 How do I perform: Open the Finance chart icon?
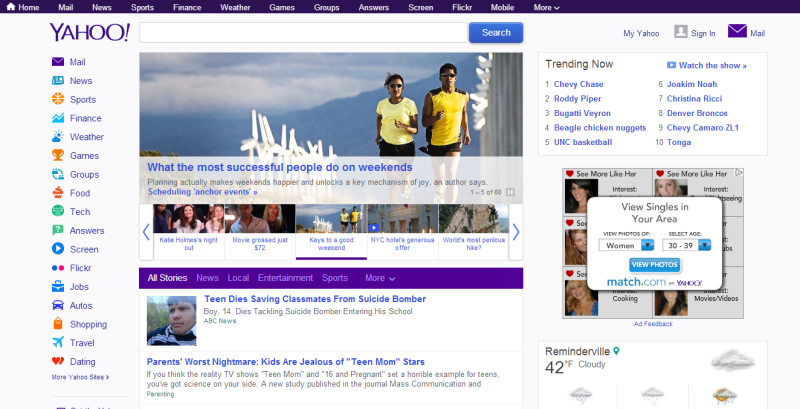coord(58,118)
